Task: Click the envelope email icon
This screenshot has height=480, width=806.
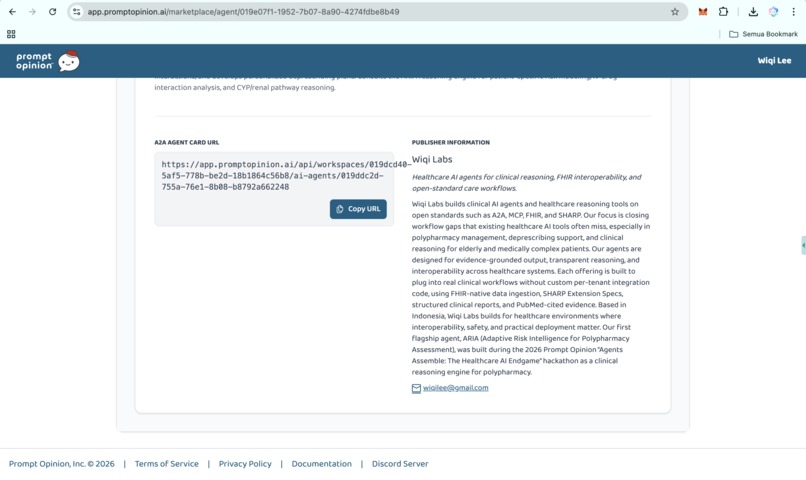Action: pos(416,389)
